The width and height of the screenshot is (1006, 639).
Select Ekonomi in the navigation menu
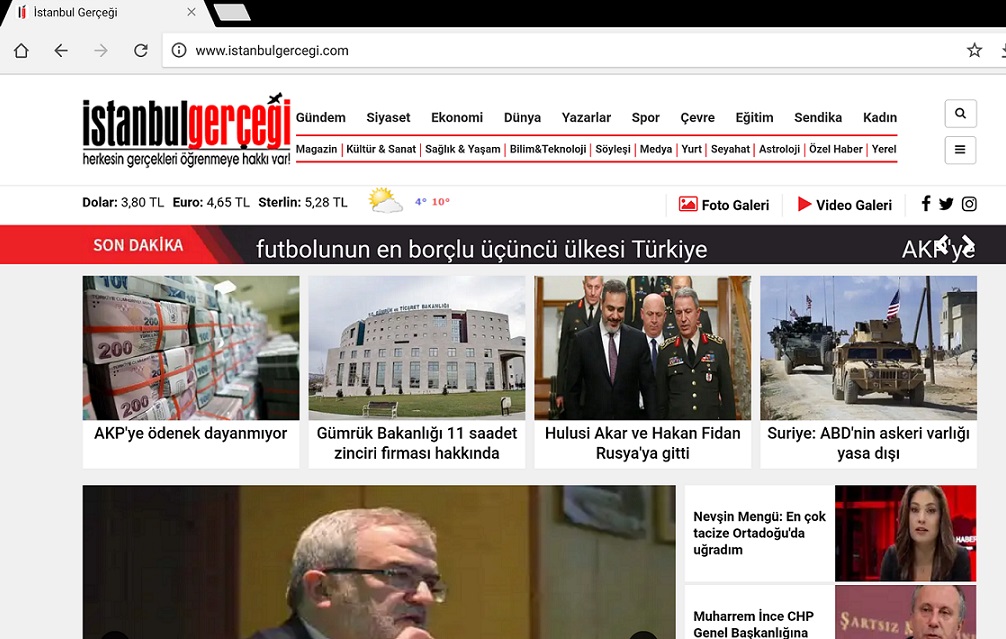(457, 117)
